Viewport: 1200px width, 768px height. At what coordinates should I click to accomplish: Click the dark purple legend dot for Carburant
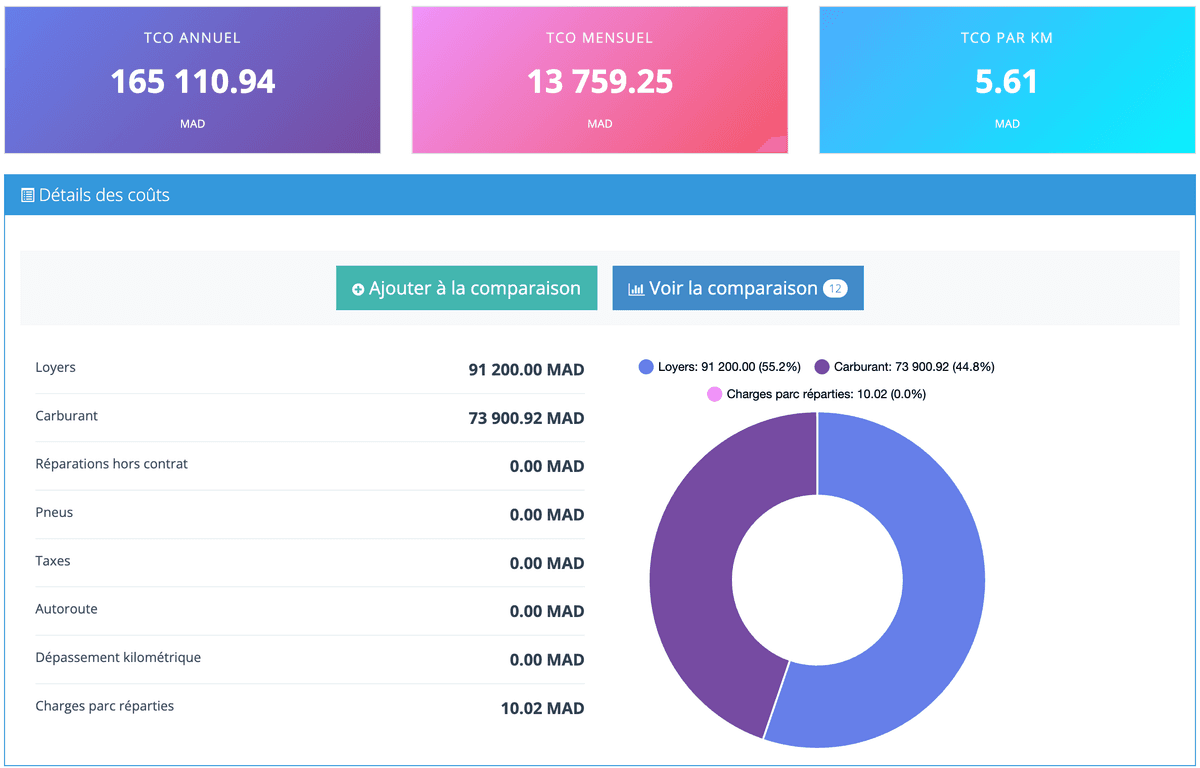(822, 367)
